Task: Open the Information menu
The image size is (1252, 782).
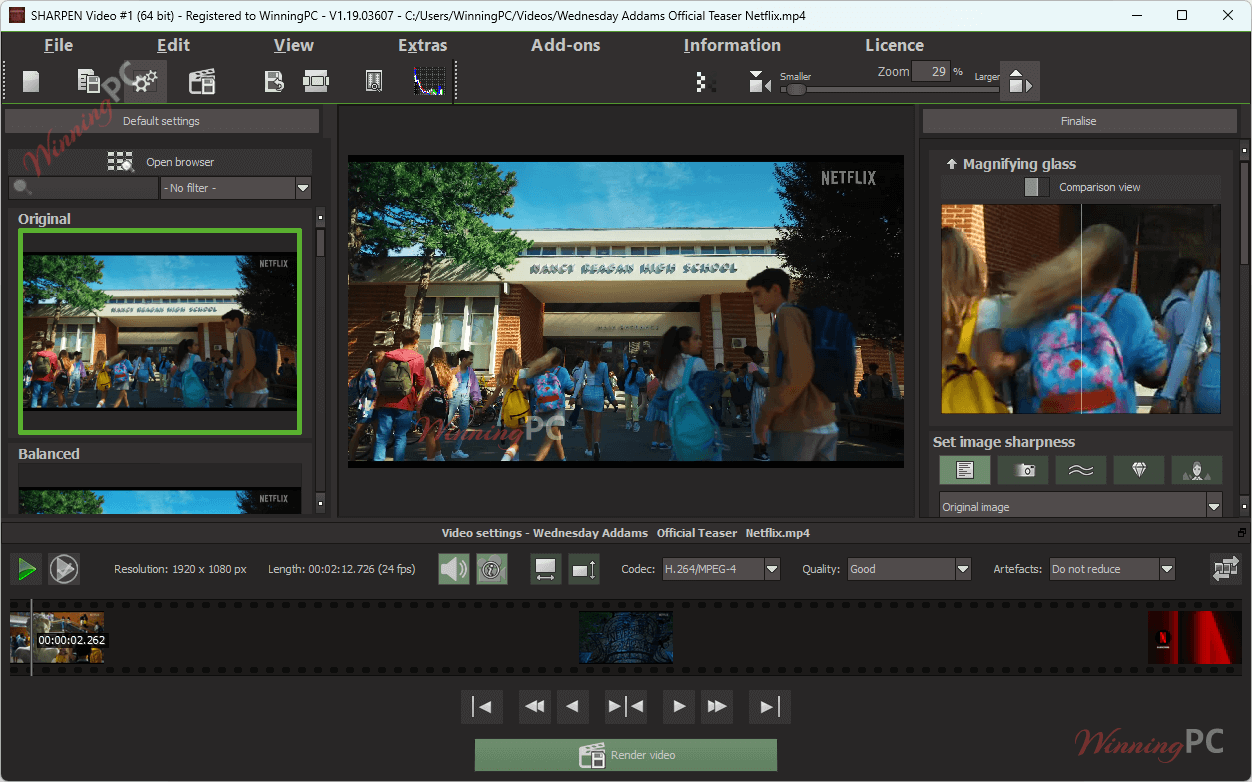Action: (x=732, y=45)
